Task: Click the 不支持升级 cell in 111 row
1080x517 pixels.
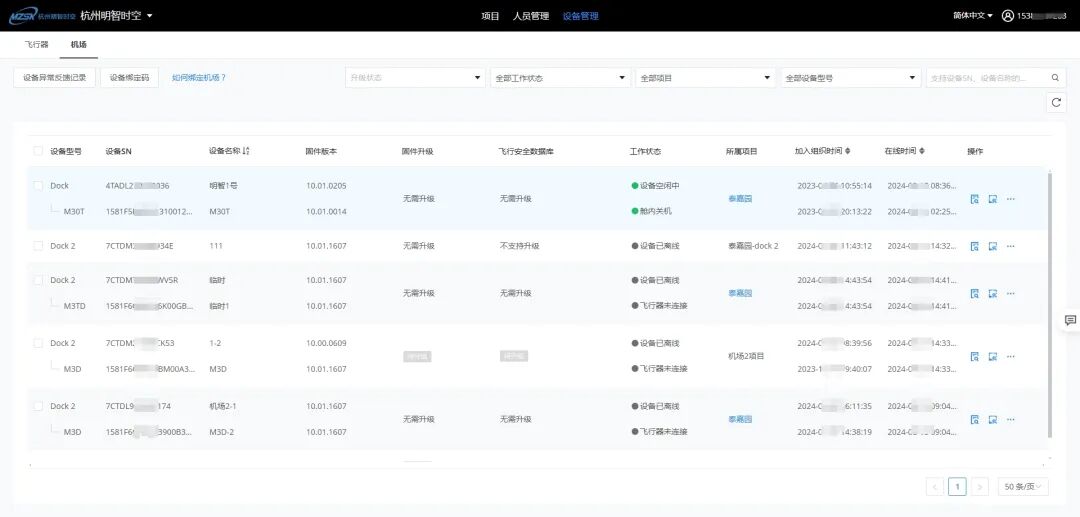Action: coord(519,246)
